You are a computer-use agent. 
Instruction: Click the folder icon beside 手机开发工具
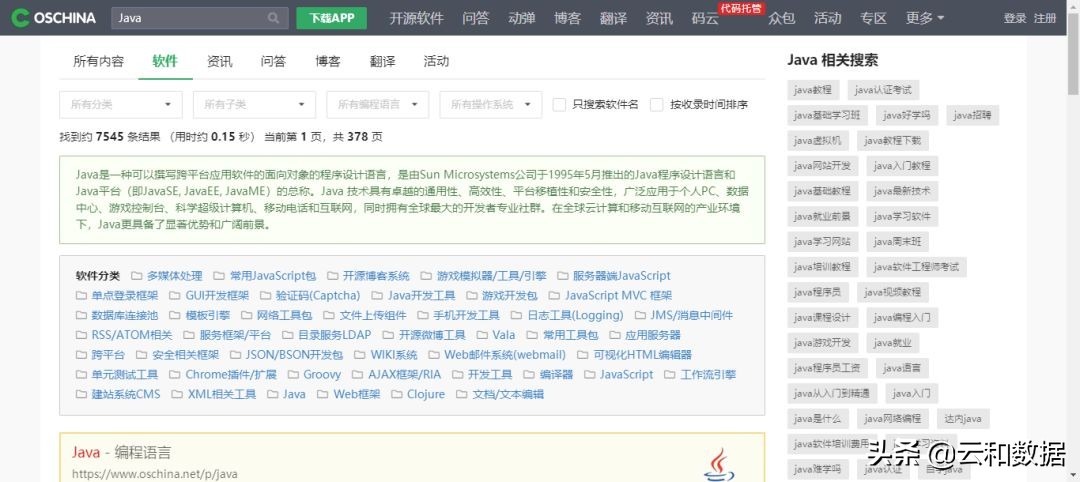(422, 315)
